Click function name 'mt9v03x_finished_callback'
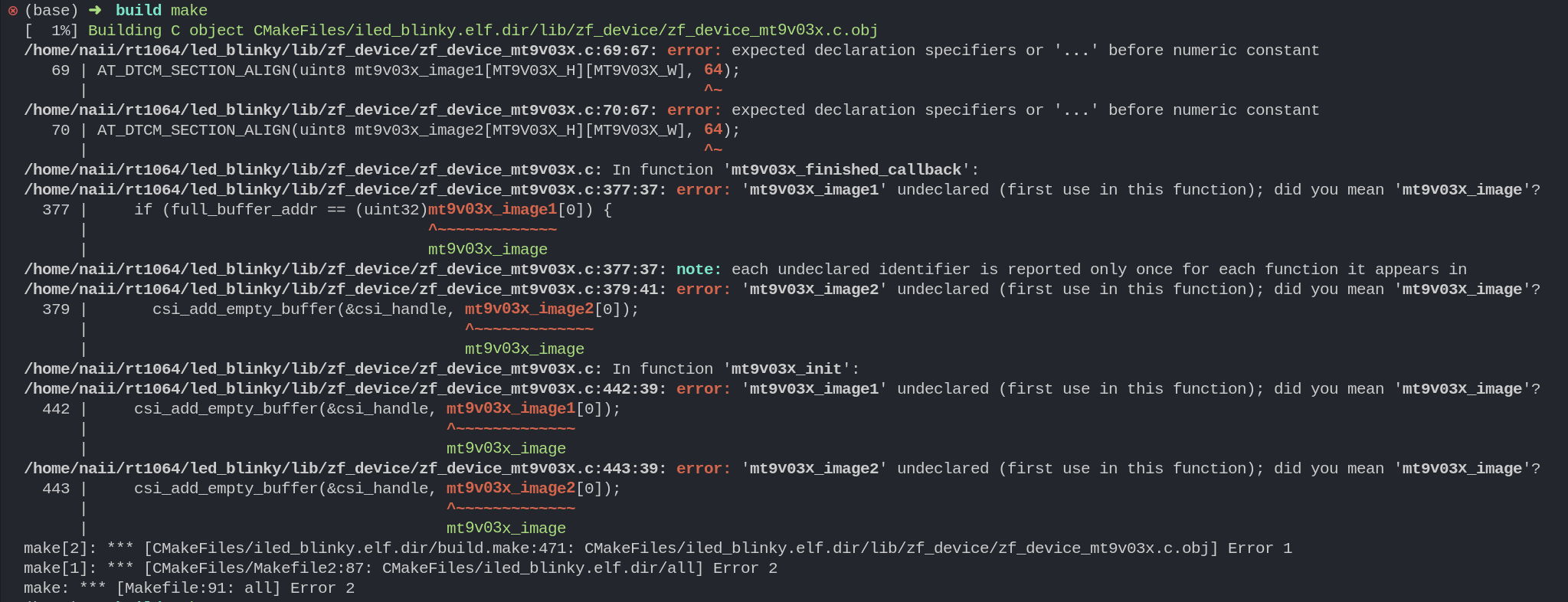This screenshot has height=602, width=1568. point(846,170)
